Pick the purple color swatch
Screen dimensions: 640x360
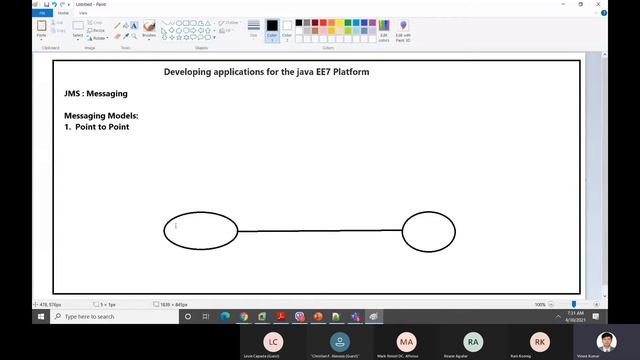(x=372, y=23)
